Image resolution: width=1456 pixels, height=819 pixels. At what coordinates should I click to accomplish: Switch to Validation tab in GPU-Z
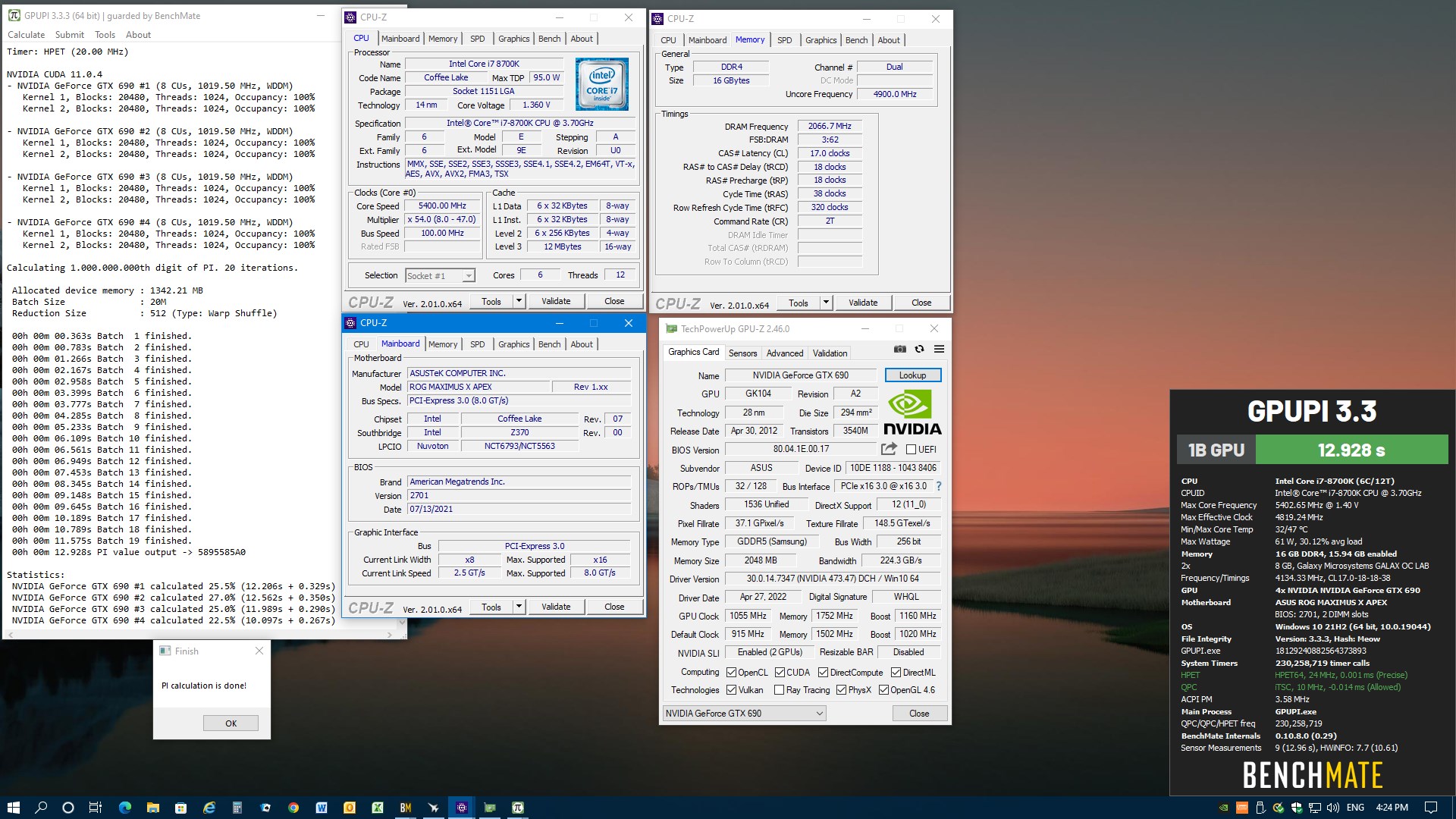(830, 353)
